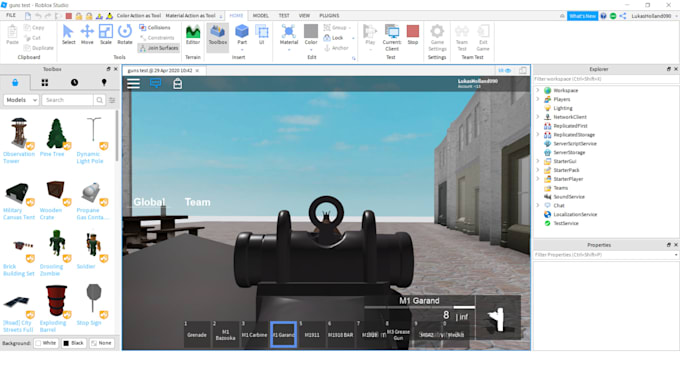Open the Models category dropdown
Viewport: 680px width, 365px height.
coord(21,100)
